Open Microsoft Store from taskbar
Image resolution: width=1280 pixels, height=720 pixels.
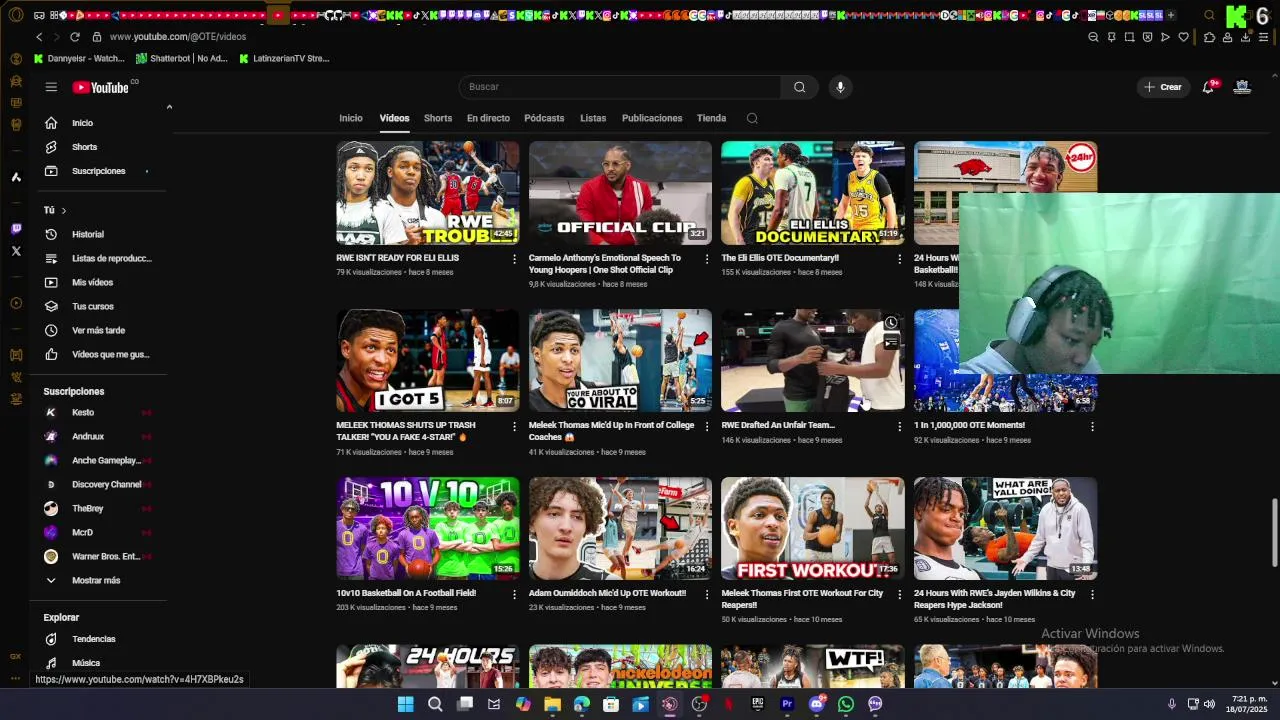pyautogui.click(x=611, y=704)
